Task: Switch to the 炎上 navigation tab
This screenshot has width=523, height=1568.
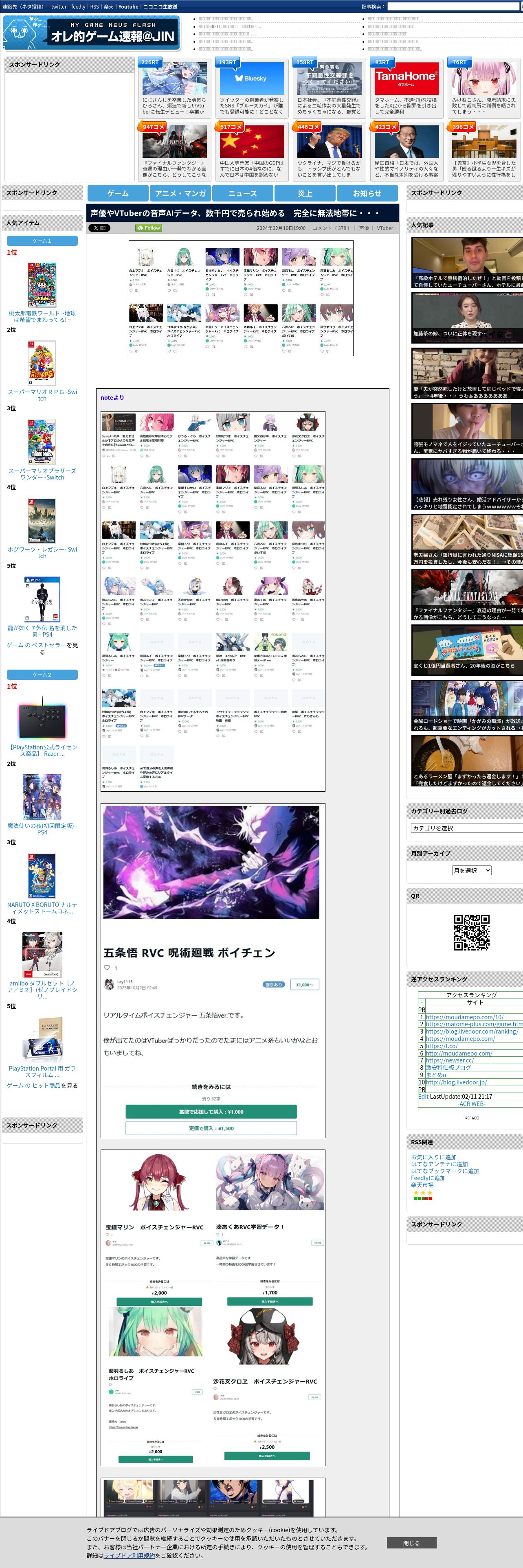Action: point(305,193)
